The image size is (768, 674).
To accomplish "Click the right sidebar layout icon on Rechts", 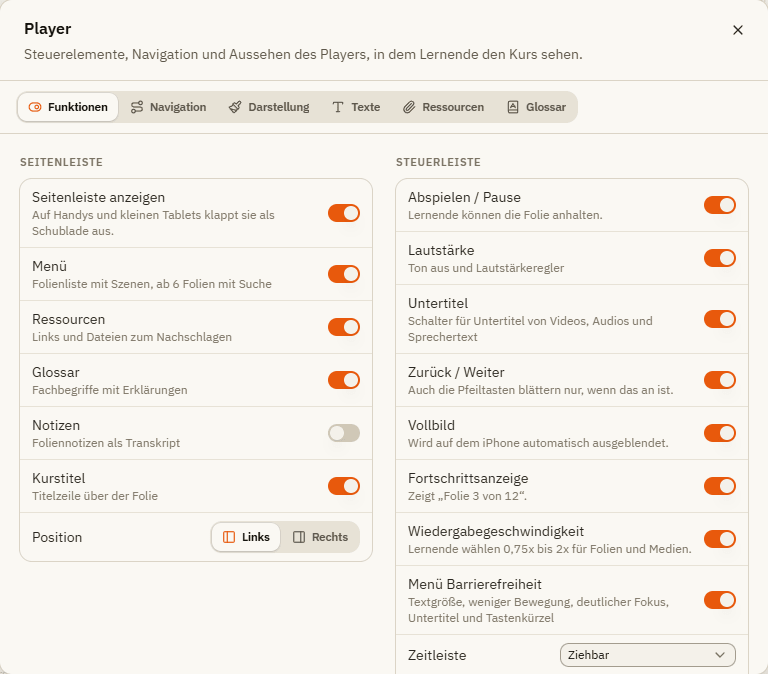I will 299,537.
